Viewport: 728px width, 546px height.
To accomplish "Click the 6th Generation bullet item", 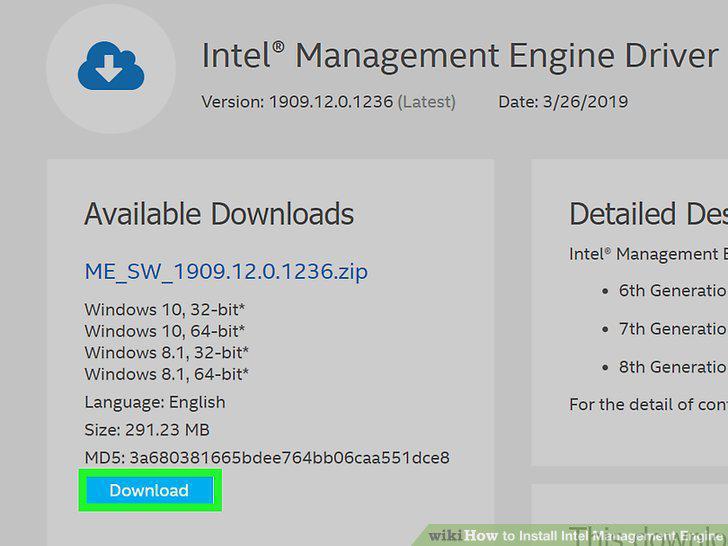I will pyautogui.click(x=673, y=291).
